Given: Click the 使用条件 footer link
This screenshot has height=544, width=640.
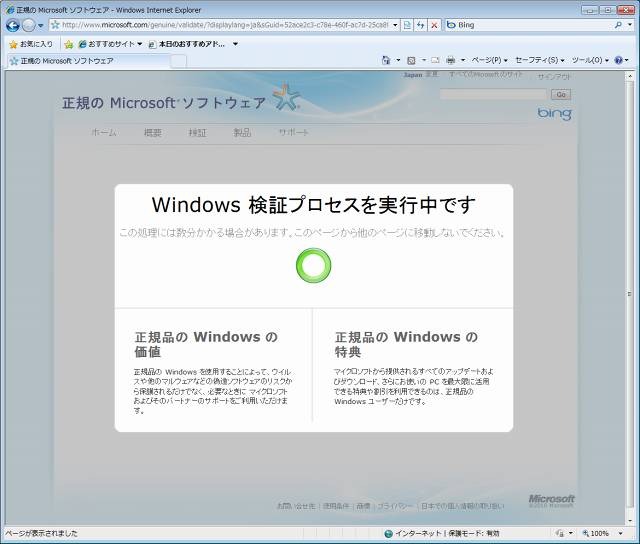Looking at the screenshot, I should (x=336, y=506).
